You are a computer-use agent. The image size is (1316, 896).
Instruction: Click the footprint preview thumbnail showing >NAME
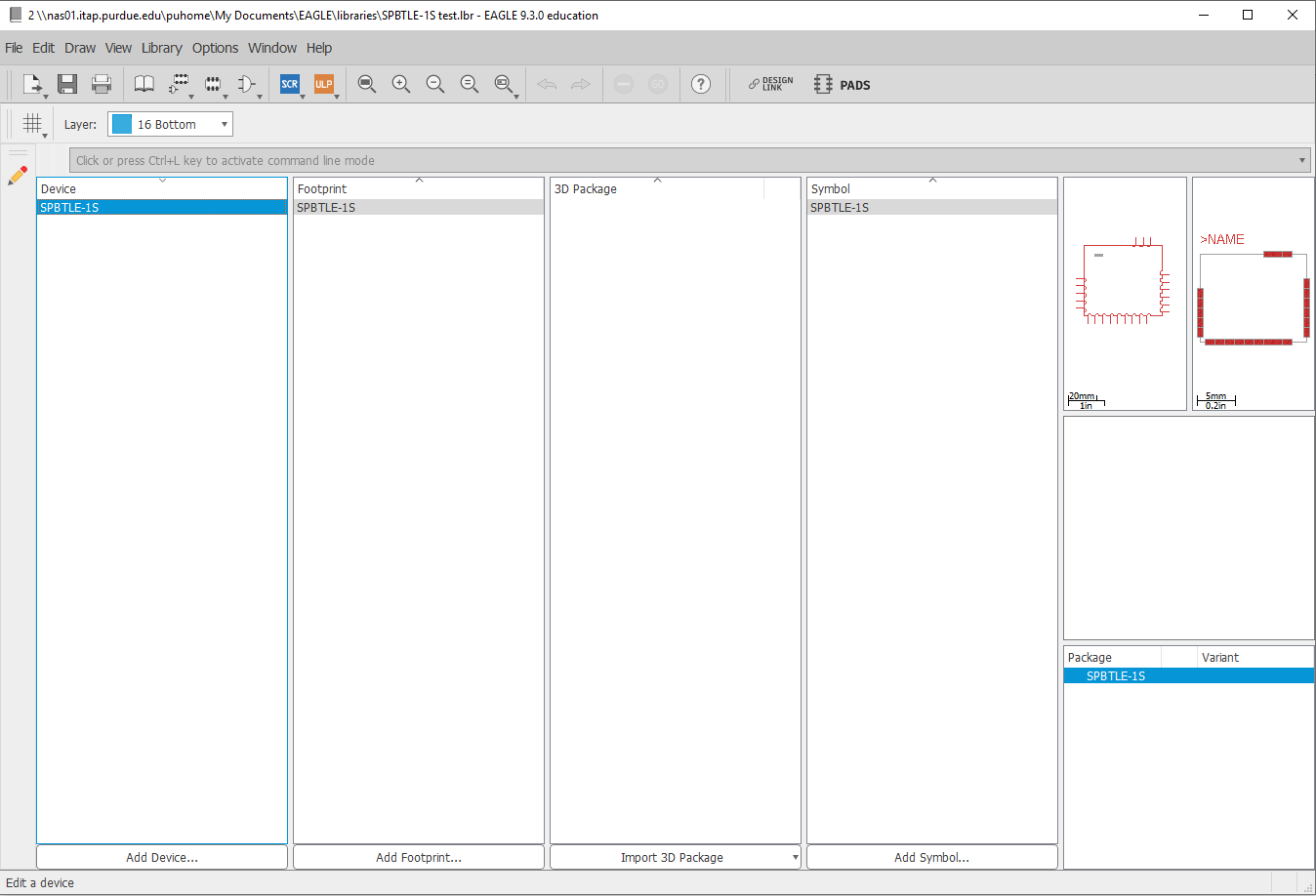click(1254, 293)
